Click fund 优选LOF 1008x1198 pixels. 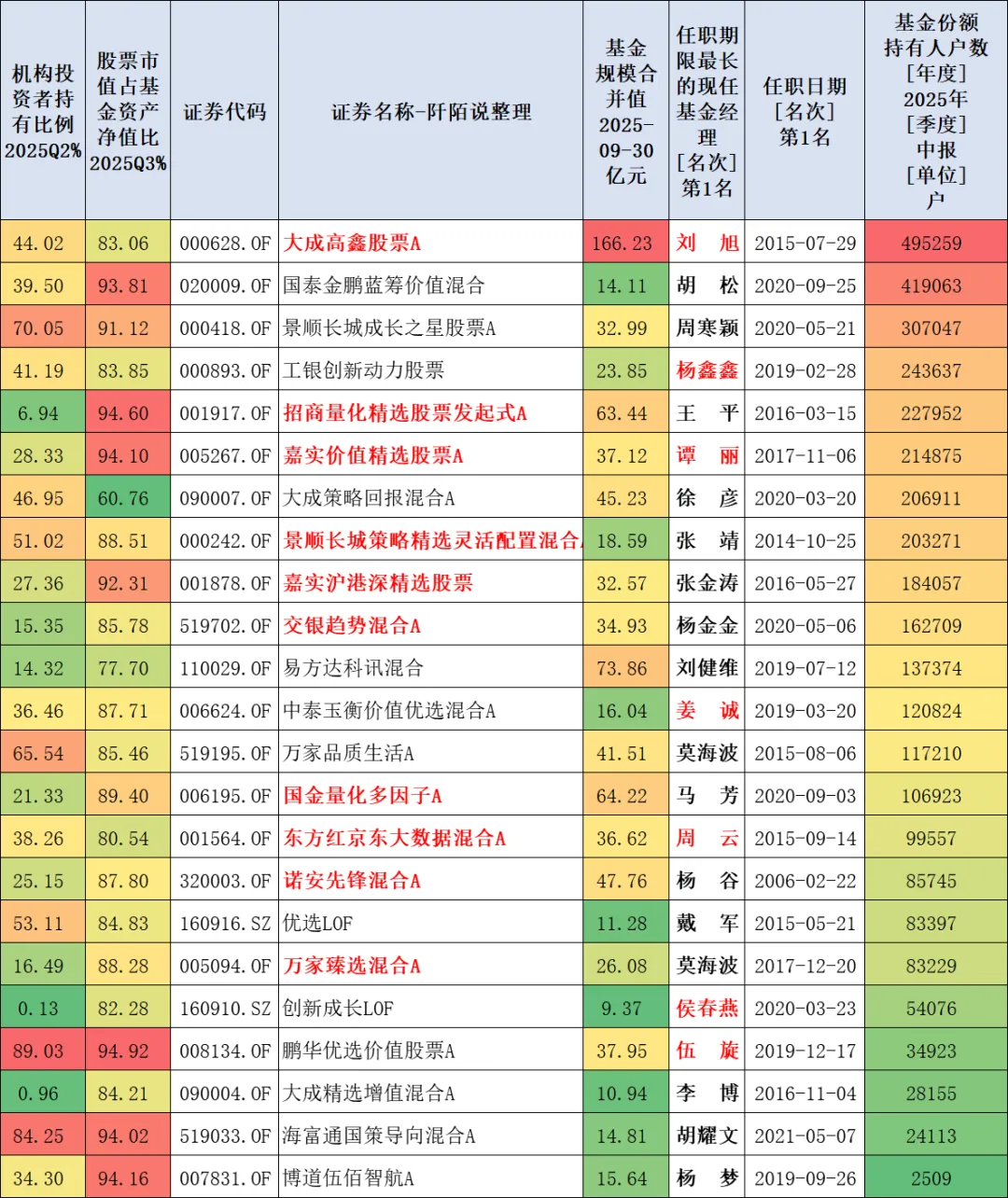(318, 924)
